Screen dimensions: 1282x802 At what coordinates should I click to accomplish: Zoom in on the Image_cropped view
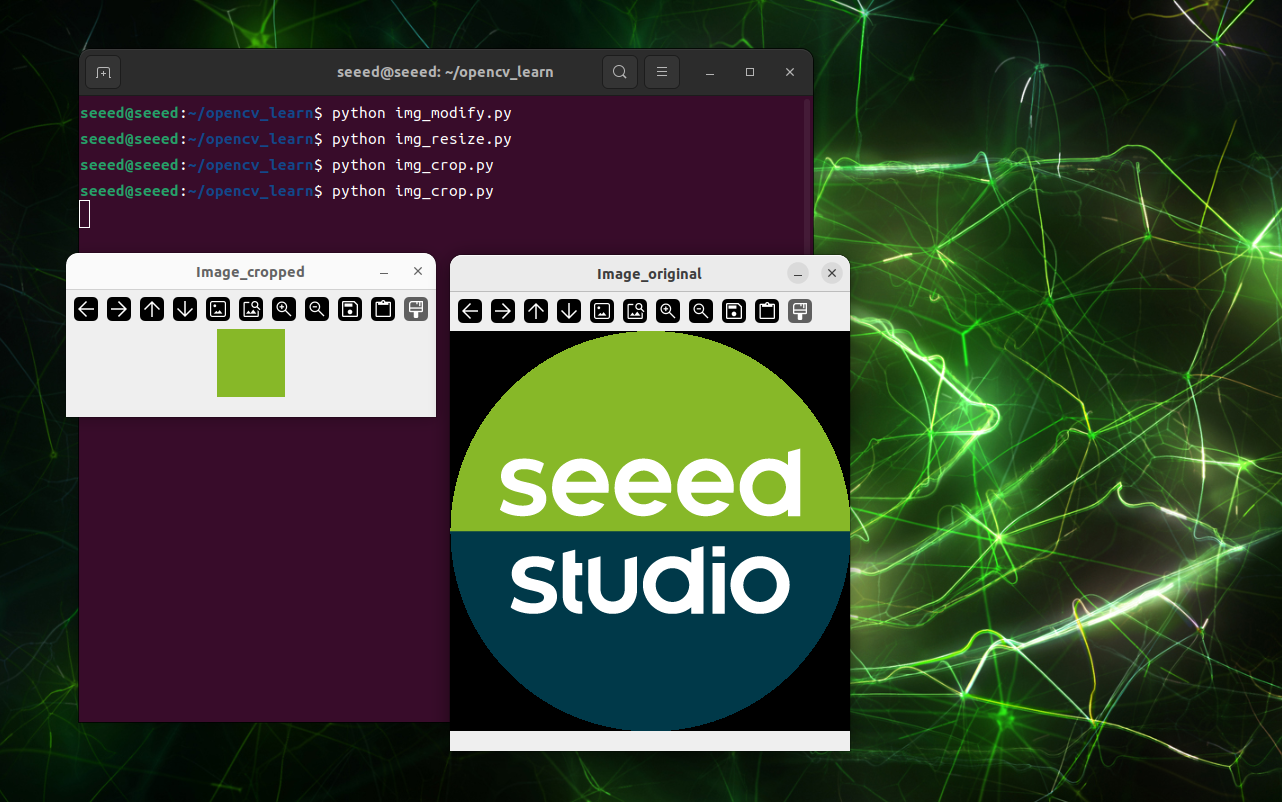click(284, 309)
